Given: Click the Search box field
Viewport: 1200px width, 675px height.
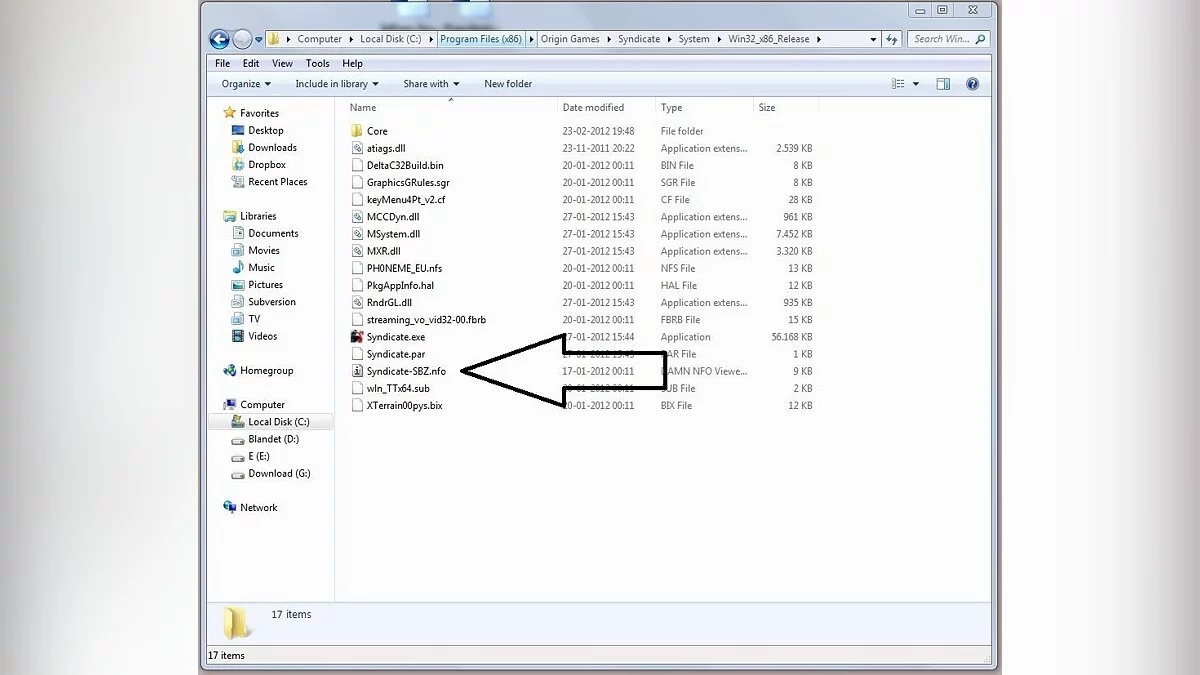Looking at the screenshot, I should click(948, 39).
